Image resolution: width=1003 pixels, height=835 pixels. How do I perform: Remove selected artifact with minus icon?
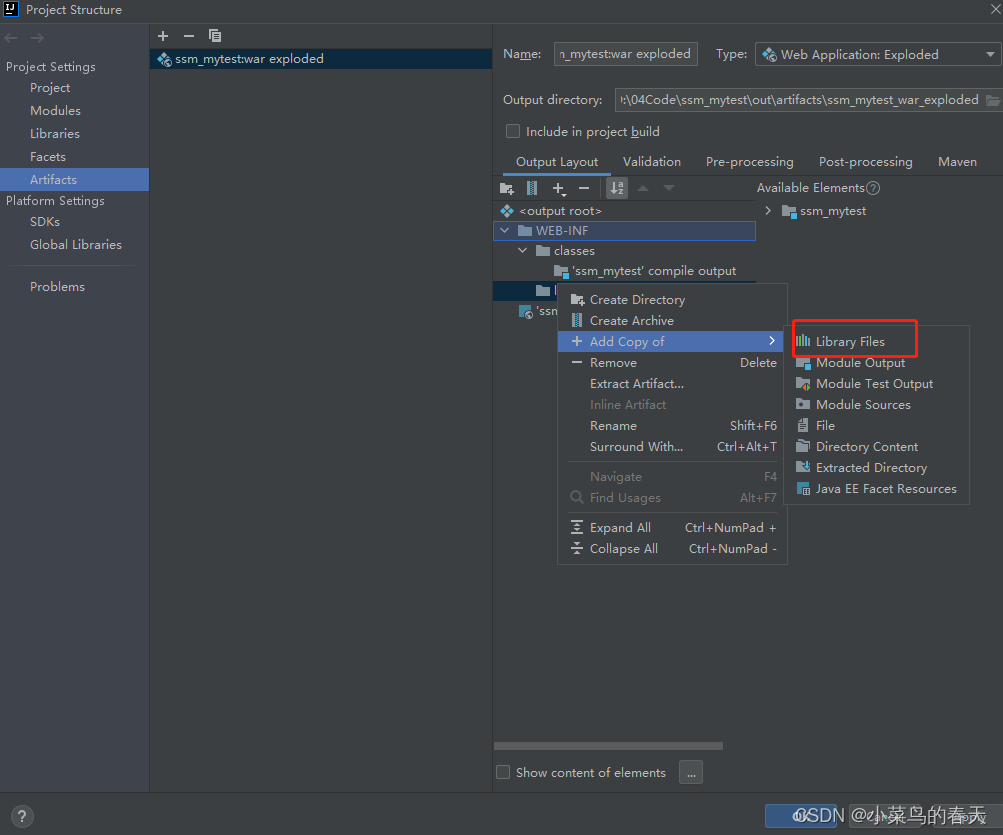point(189,36)
